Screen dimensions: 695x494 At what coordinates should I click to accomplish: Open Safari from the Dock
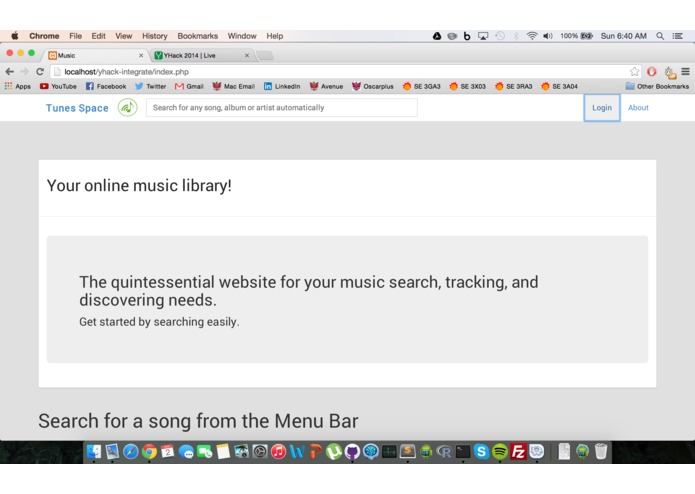131,451
